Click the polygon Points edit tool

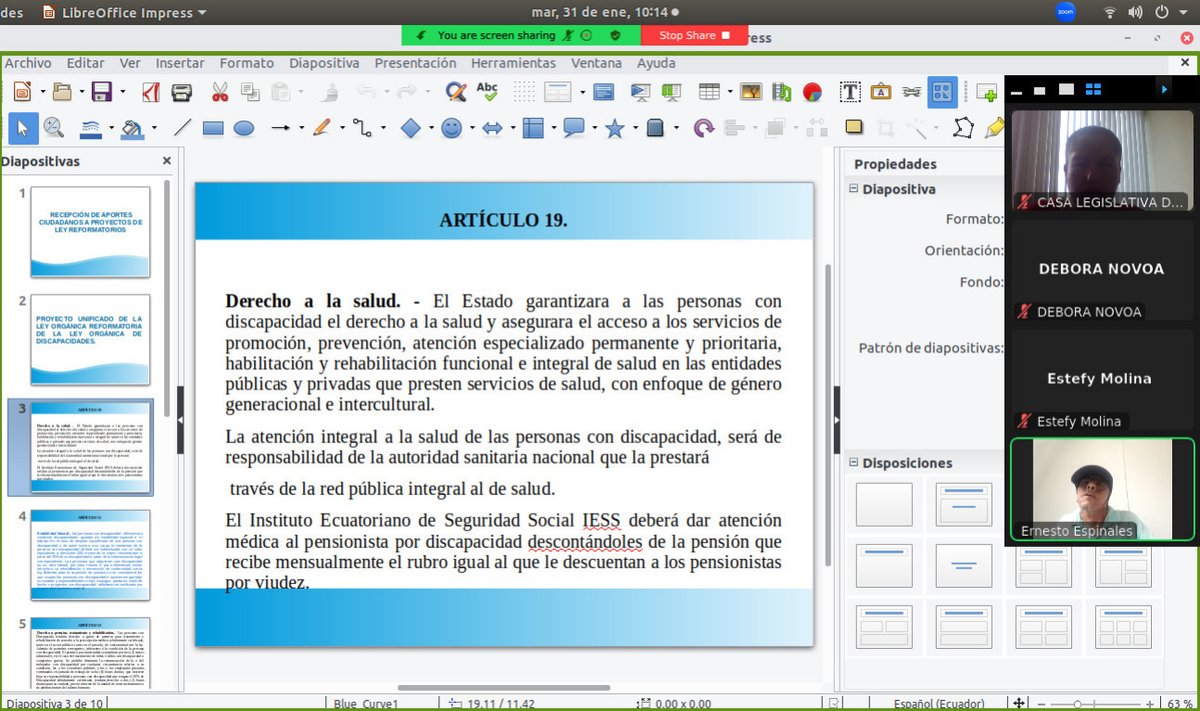[x=963, y=128]
